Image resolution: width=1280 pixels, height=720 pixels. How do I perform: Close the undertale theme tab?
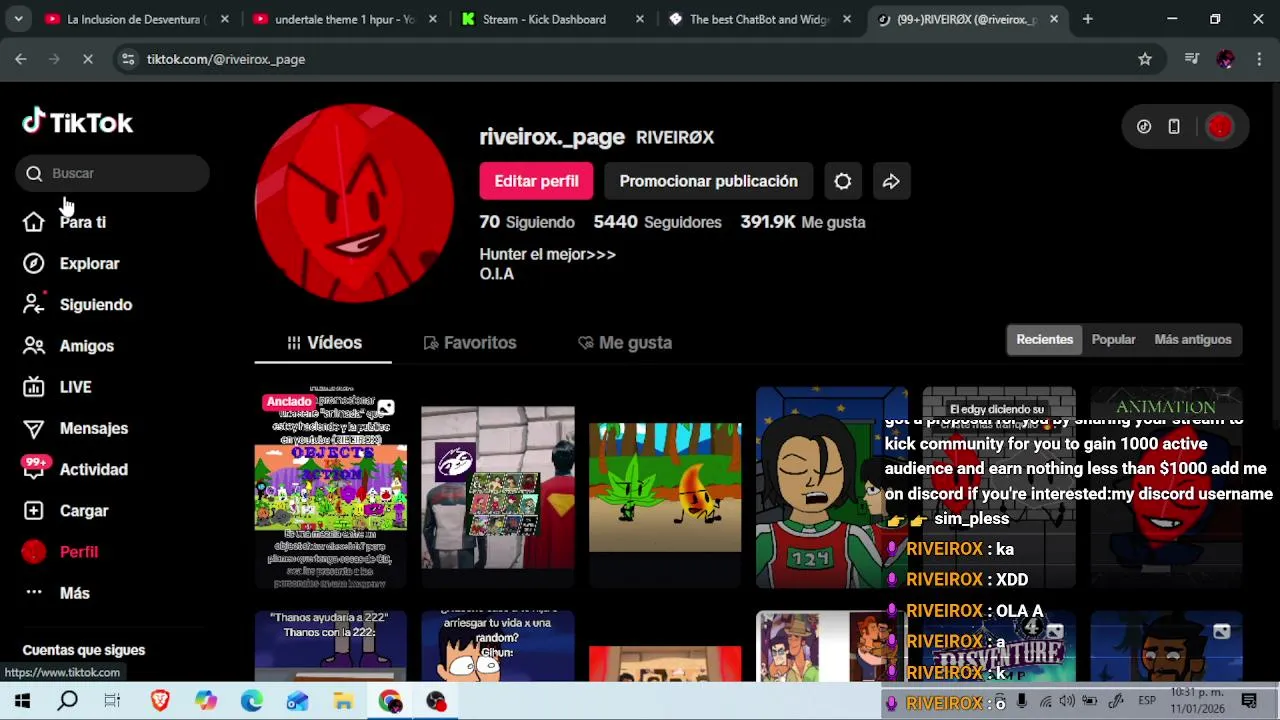432,19
